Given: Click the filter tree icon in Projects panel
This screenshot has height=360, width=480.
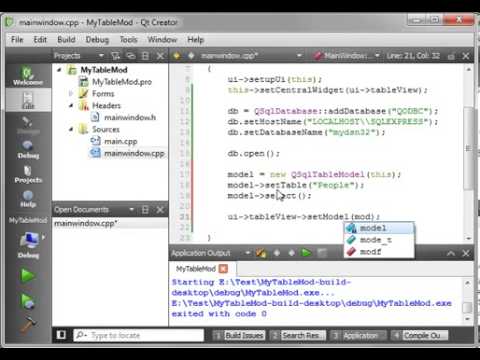Looking at the screenshot, I should point(115,56).
